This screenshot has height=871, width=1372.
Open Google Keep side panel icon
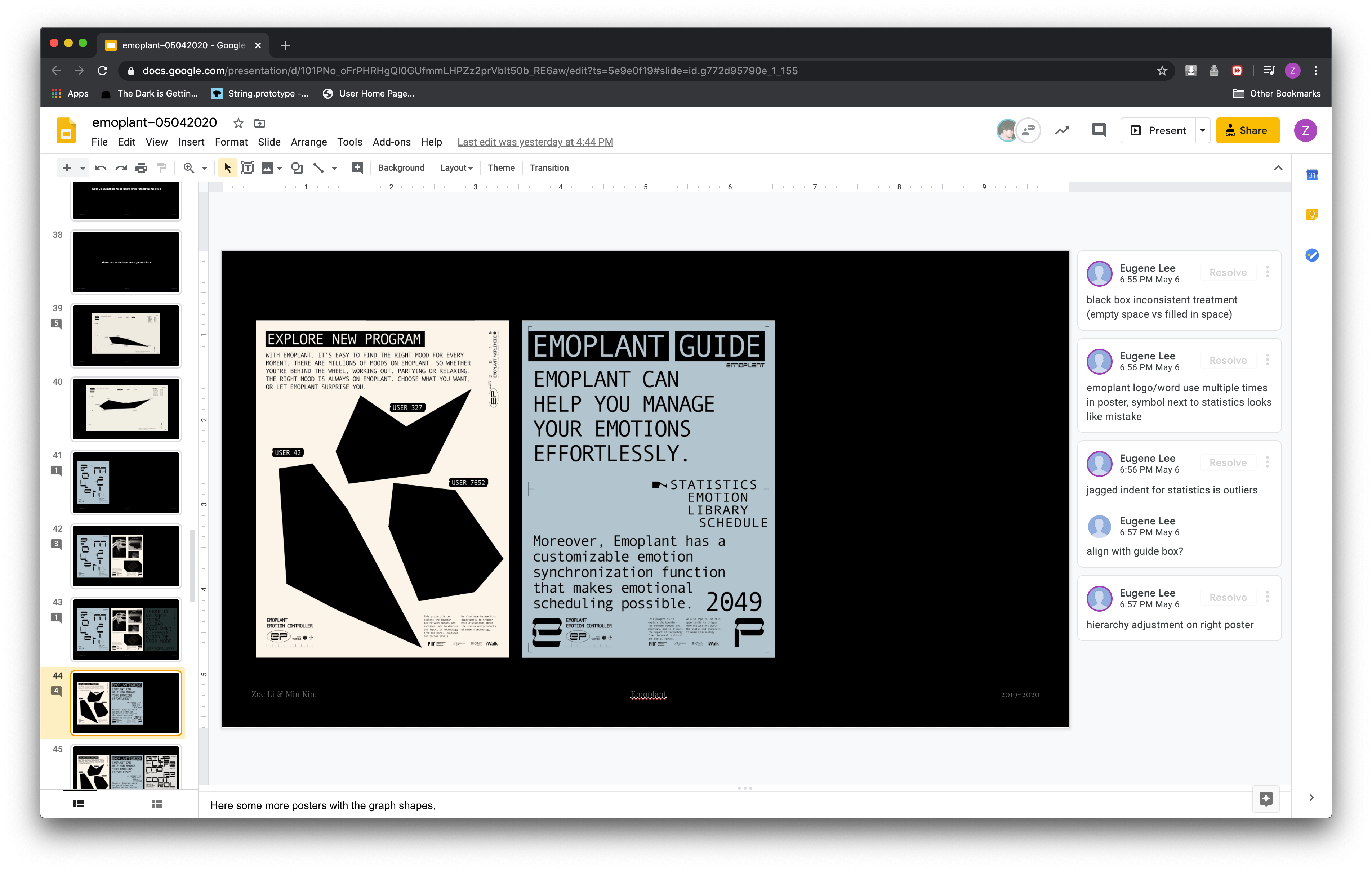point(1311,215)
